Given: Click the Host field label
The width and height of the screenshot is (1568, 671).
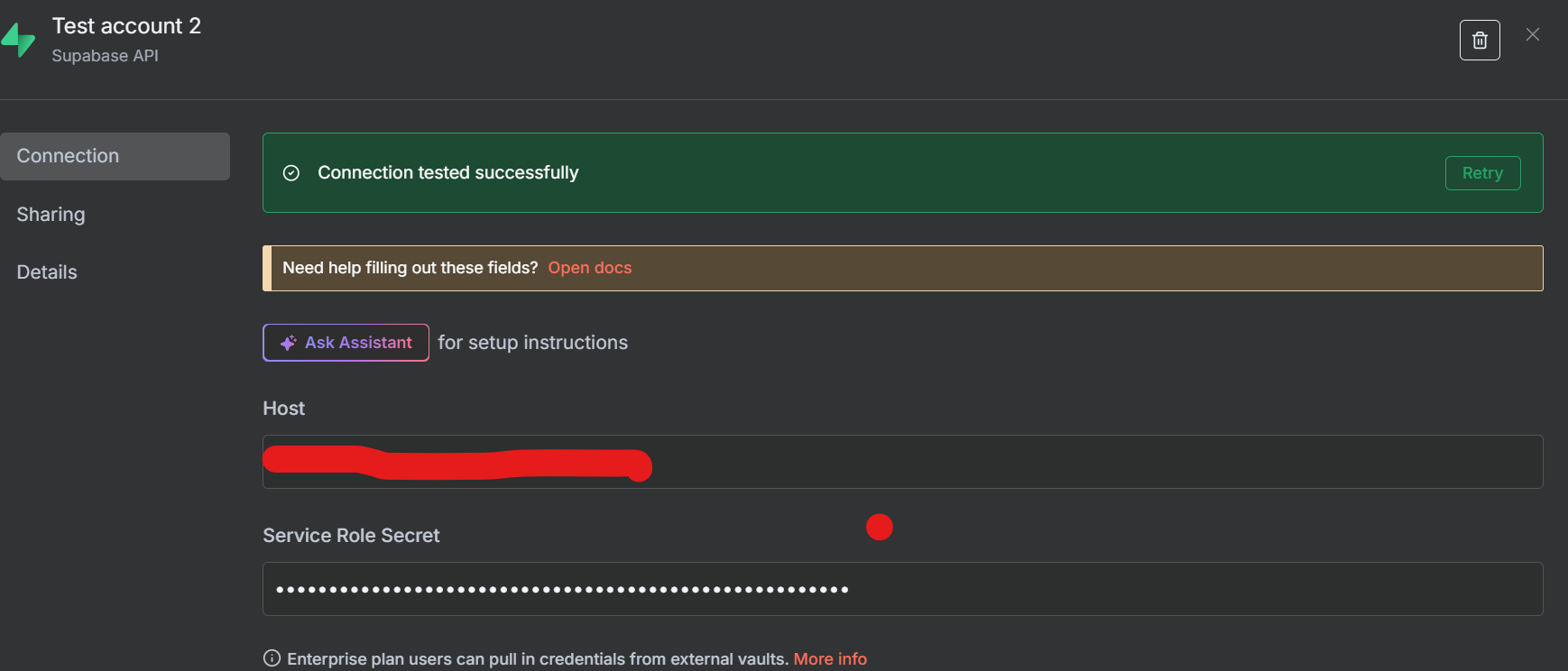Looking at the screenshot, I should click(284, 409).
